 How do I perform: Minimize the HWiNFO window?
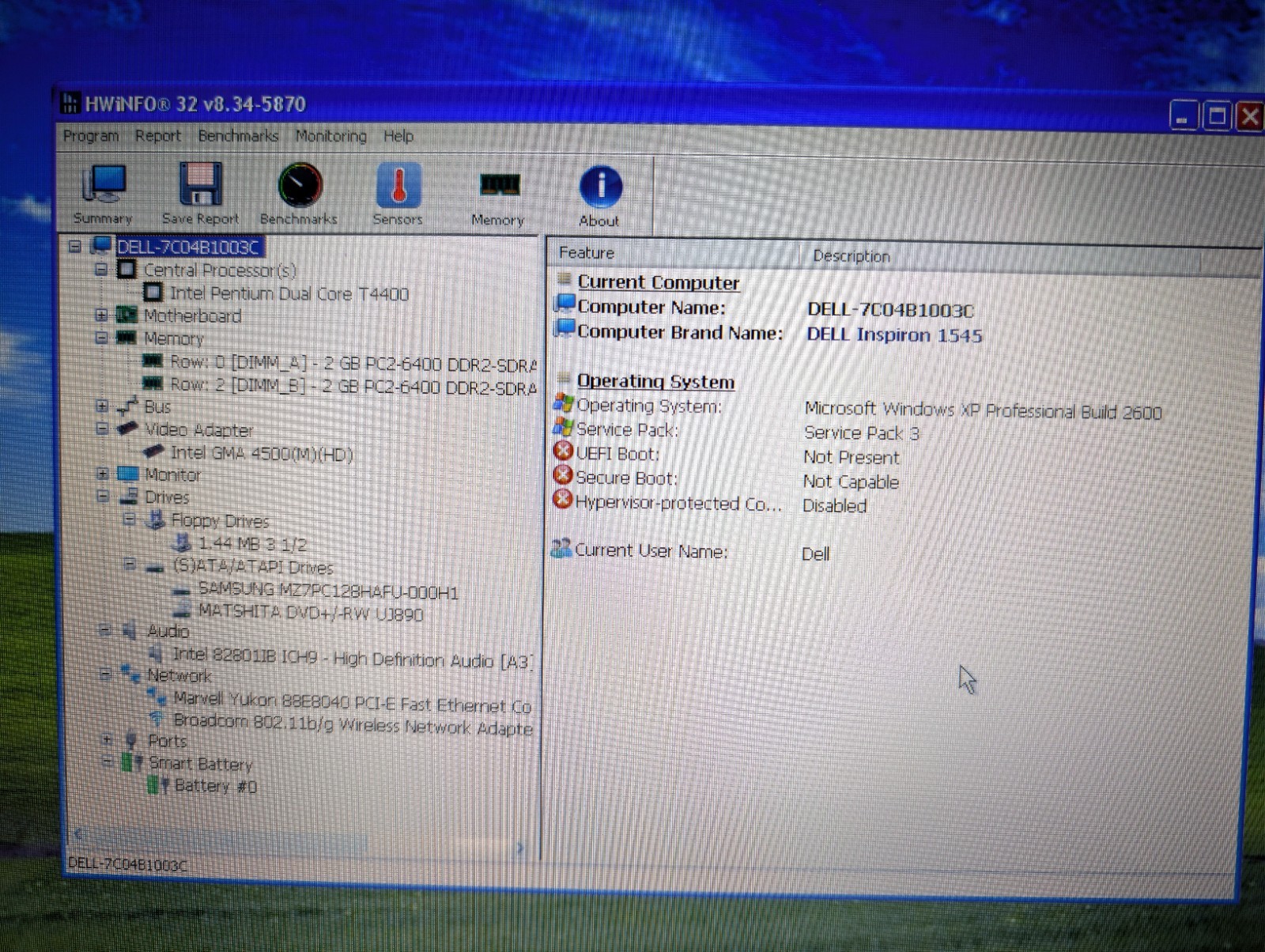pos(1184,118)
